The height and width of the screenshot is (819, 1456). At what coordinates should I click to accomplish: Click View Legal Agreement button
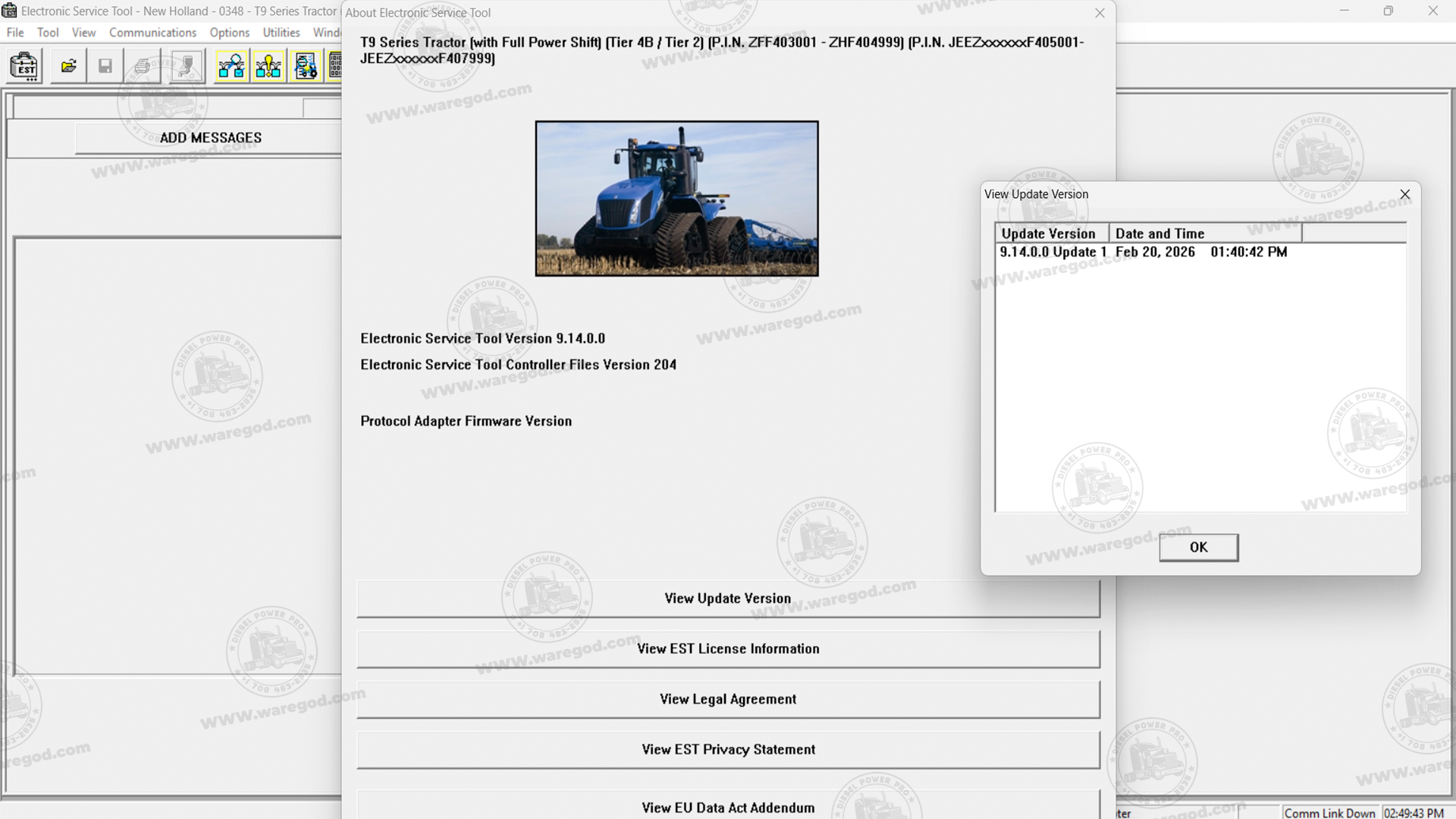point(728,699)
